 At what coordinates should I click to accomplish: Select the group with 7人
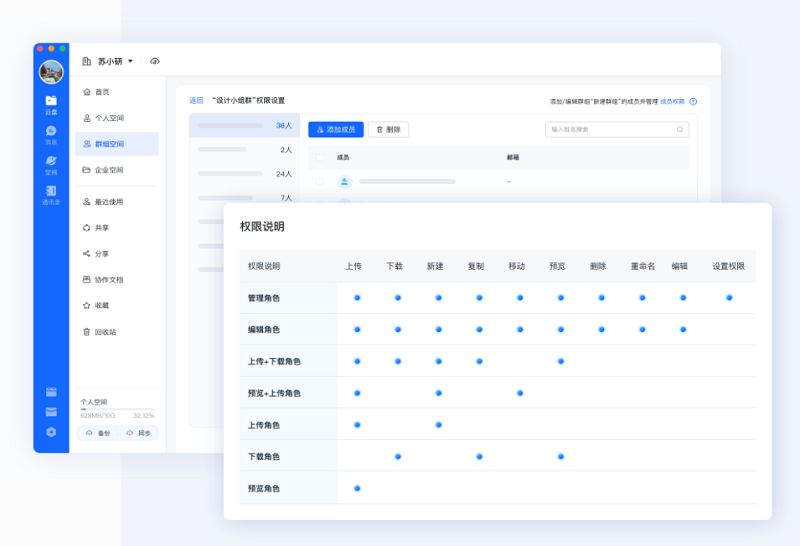(x=244, y=197)
